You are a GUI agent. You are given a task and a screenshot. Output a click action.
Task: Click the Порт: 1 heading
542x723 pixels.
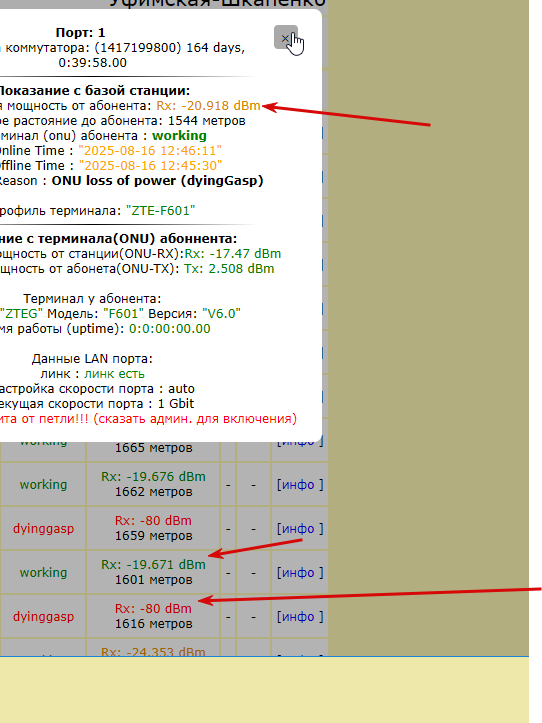pos(80,33)
